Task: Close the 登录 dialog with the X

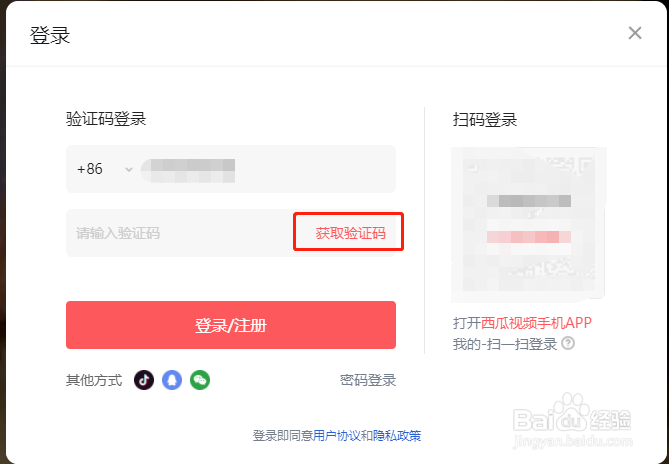Action: [635, 33]
